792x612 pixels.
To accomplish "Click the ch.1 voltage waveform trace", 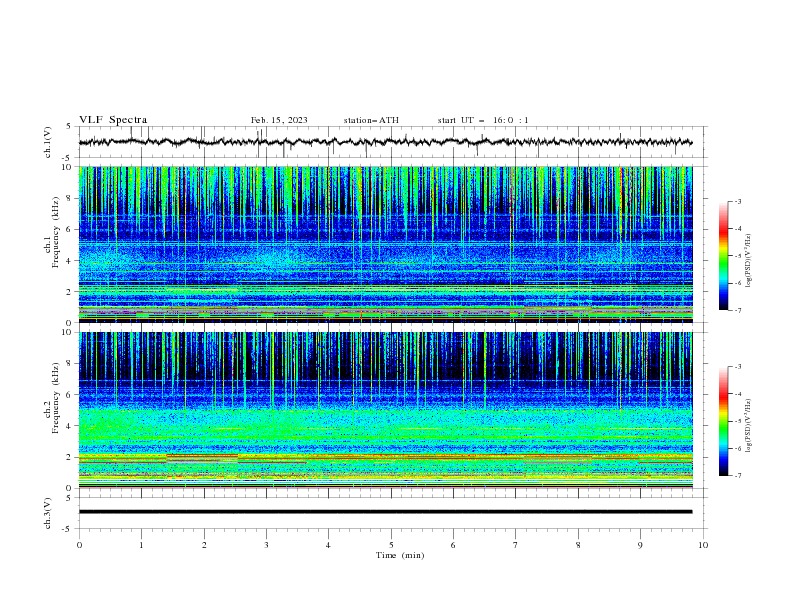I will coord(385,142).
